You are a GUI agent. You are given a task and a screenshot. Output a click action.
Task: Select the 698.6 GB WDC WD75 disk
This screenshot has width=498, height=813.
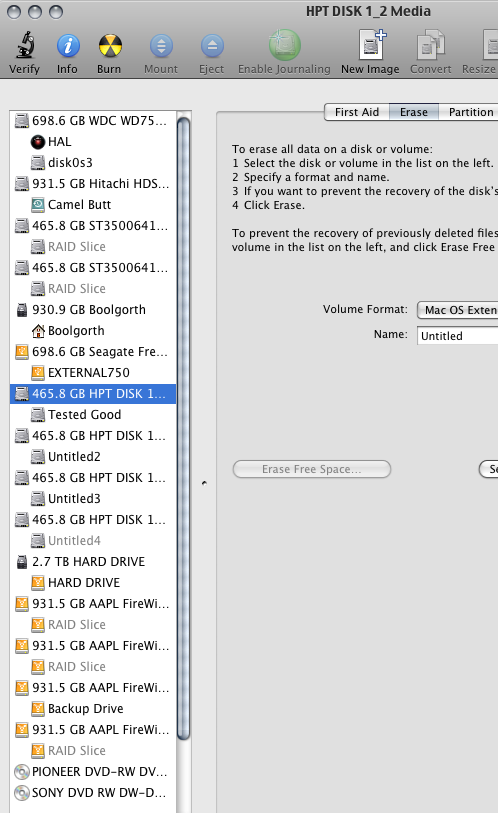(93, 120)
